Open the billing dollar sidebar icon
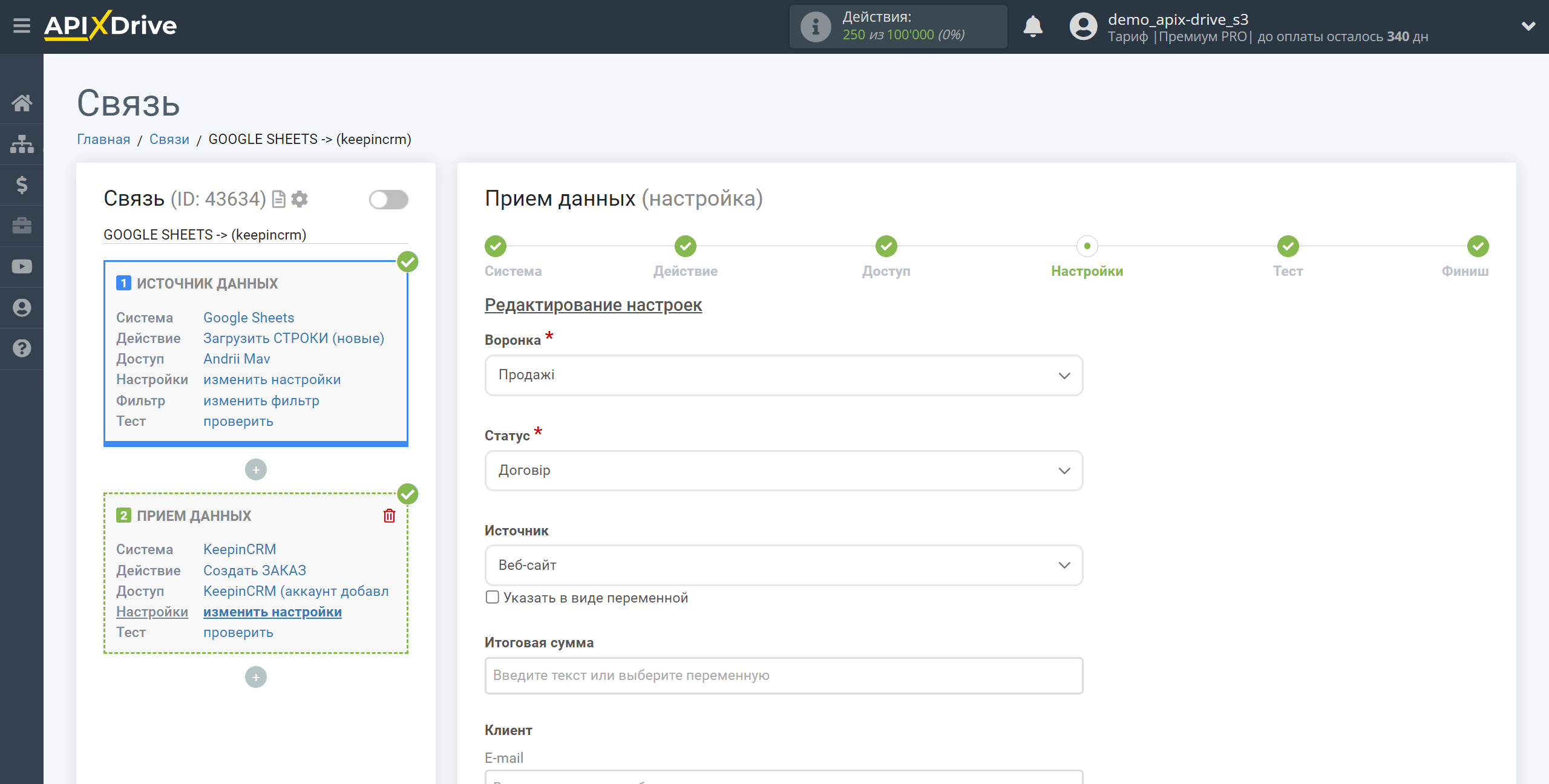This screenshot has width=1549, height=784. 22,185
